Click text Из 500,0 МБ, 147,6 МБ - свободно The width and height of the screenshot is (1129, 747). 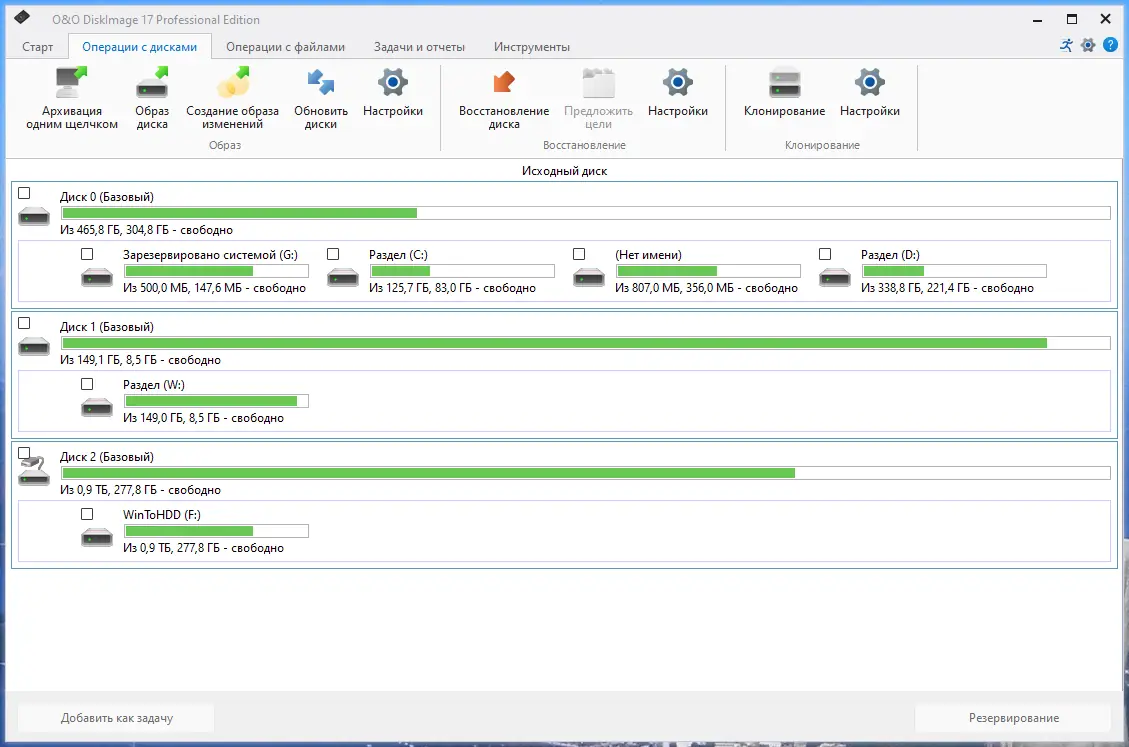click(x=215, y=288)
